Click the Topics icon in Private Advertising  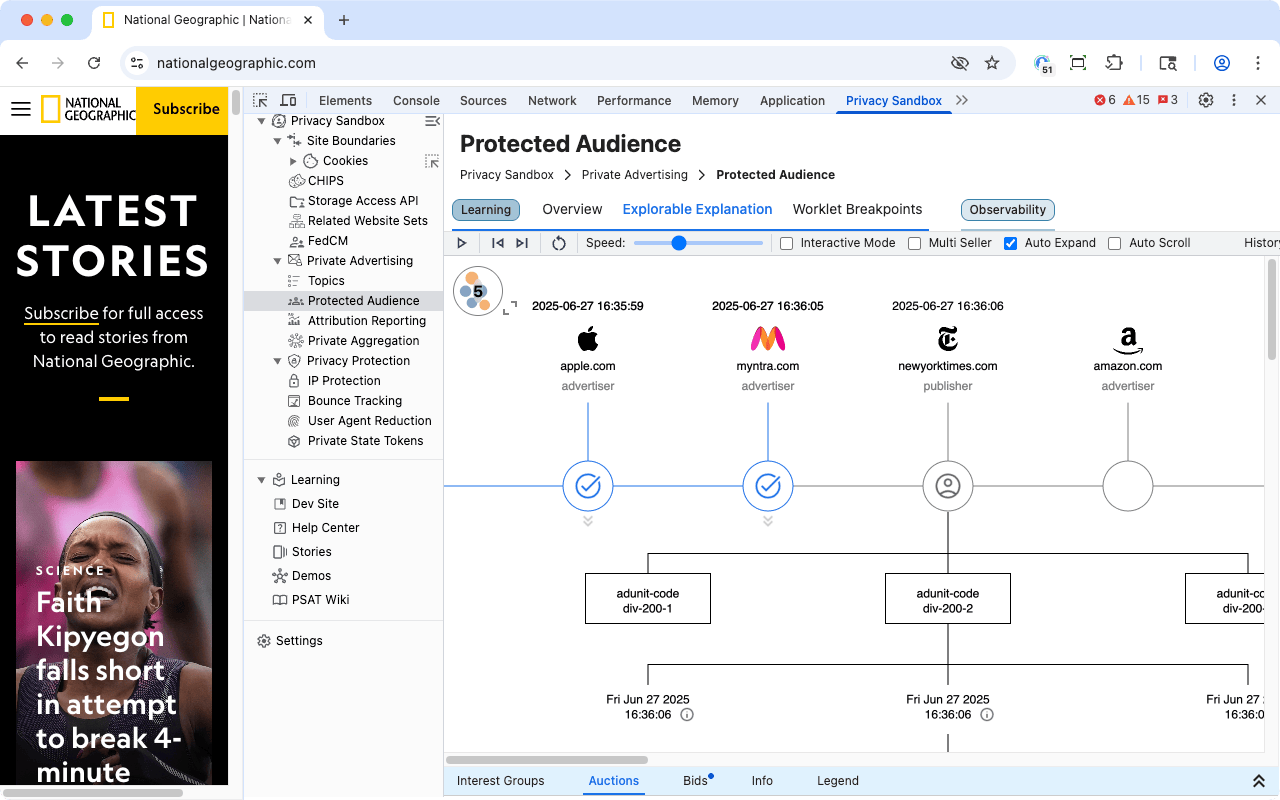tap(295, 281)
